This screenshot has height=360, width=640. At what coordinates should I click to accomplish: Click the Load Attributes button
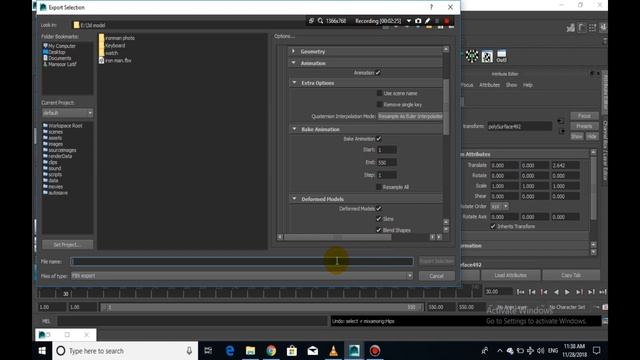point(511,275)
